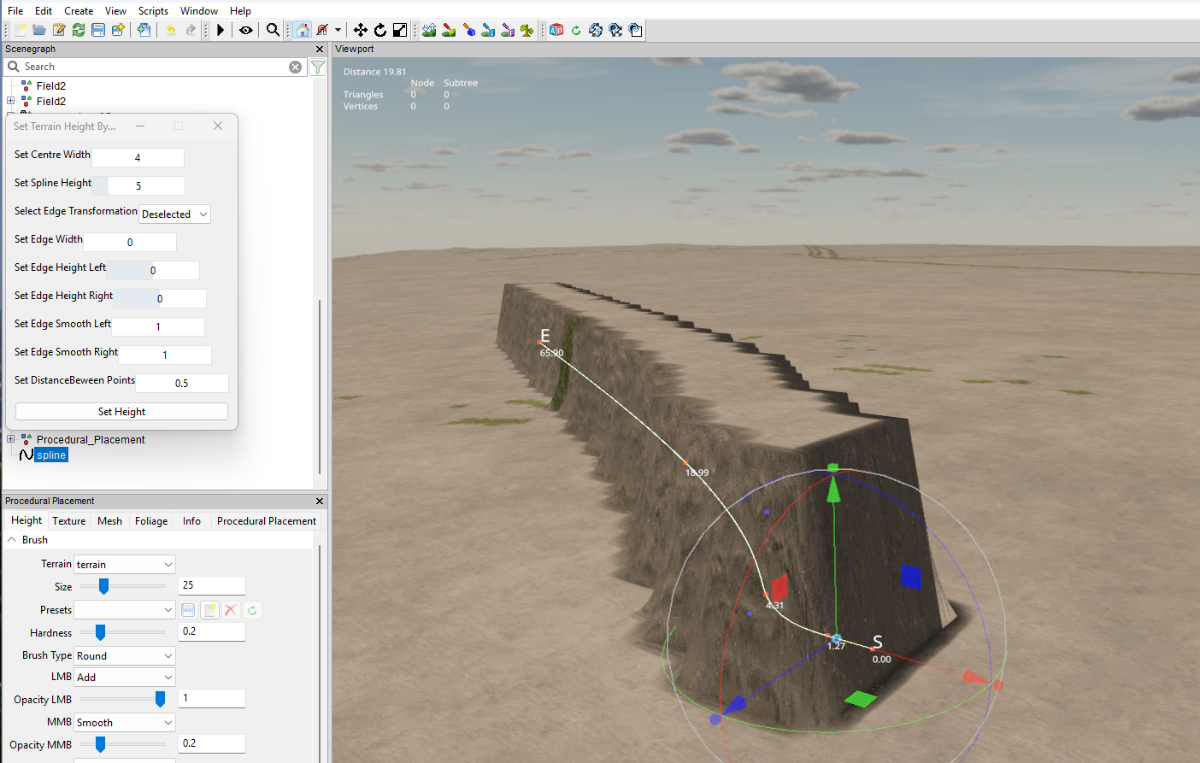Click the eye preview icon in toolbar
The image size is (1200, 763).
pyautogui.click(x=246, y=30)
